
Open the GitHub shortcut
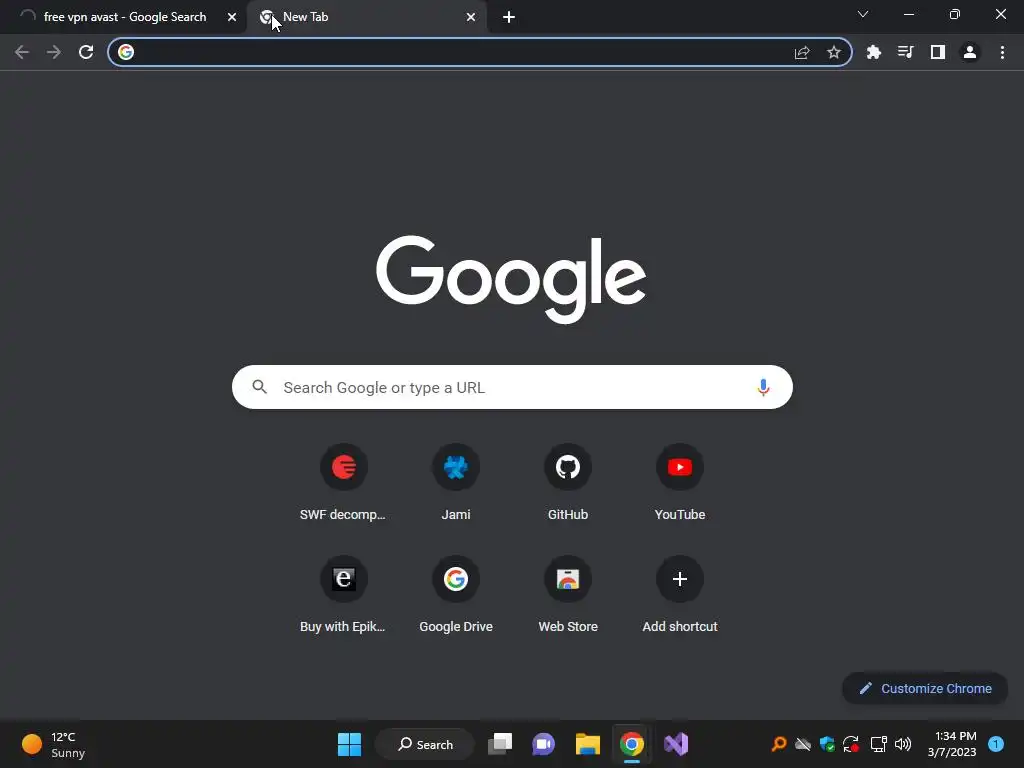[x=568, y=483]
